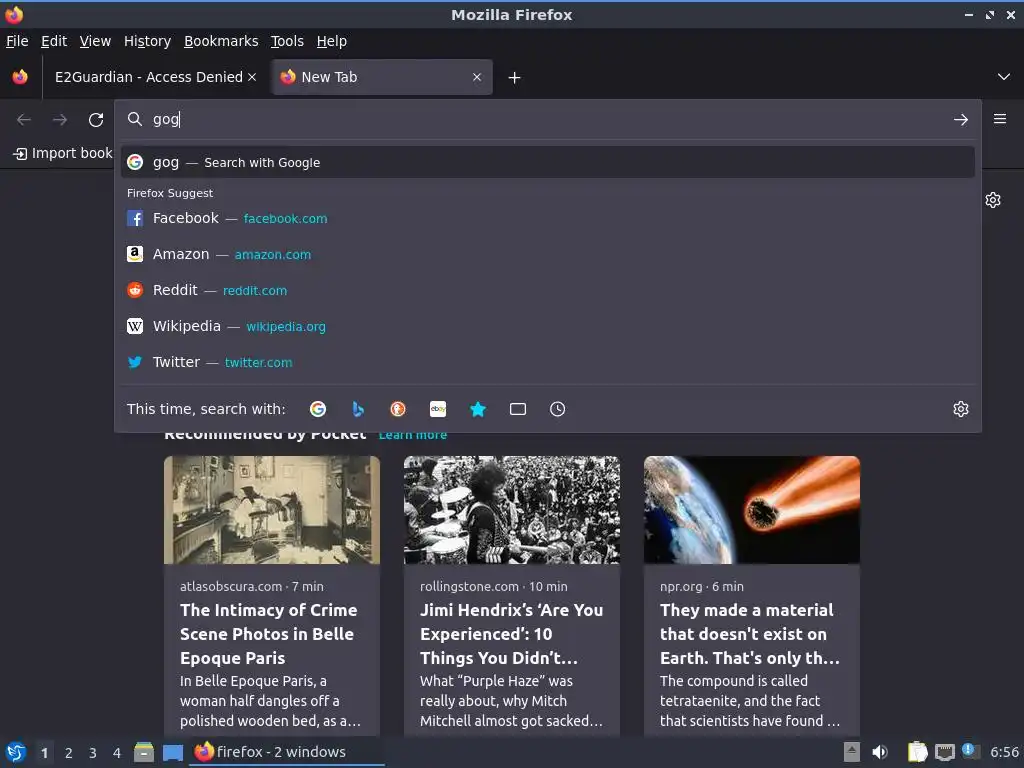Click into the address bar containing gog

coord(547,119)
